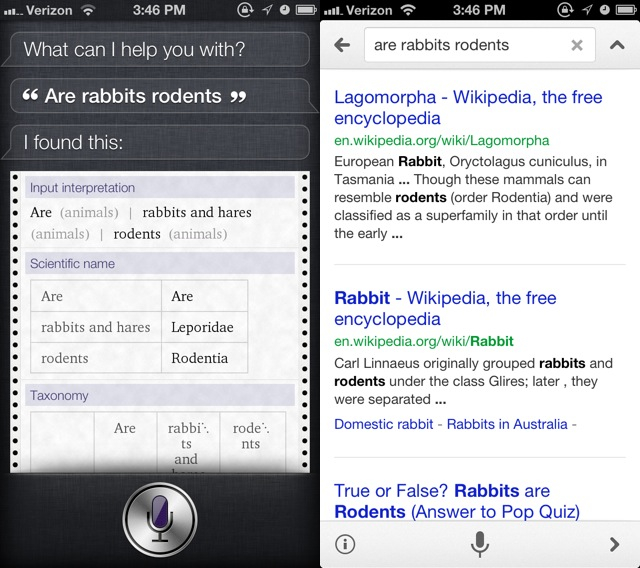Open the Domestic rabbit sublink
Image resolution: width=640 pixels, height=568 pixels.
tap(383, 424)
